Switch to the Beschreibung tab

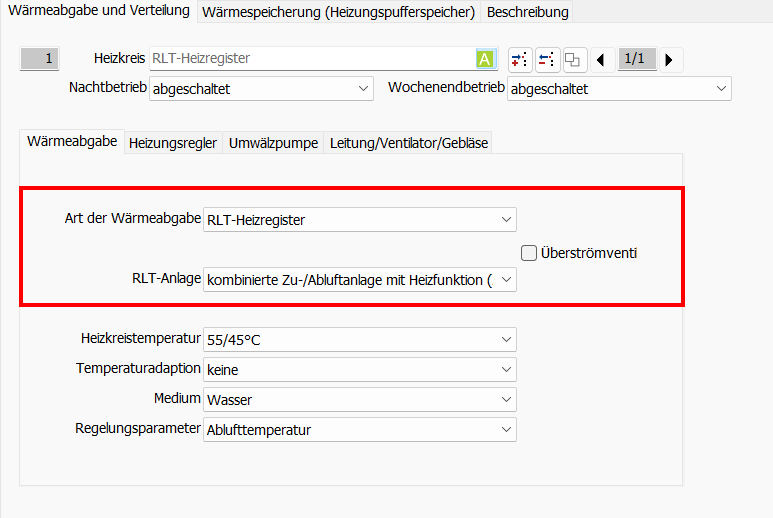coord(527,12)
